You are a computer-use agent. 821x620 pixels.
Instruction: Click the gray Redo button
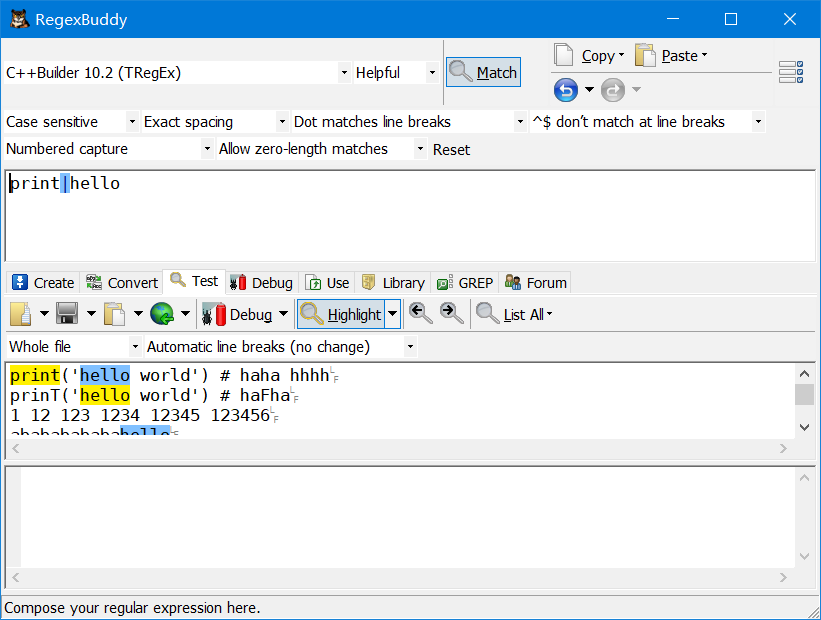point(613,90)
